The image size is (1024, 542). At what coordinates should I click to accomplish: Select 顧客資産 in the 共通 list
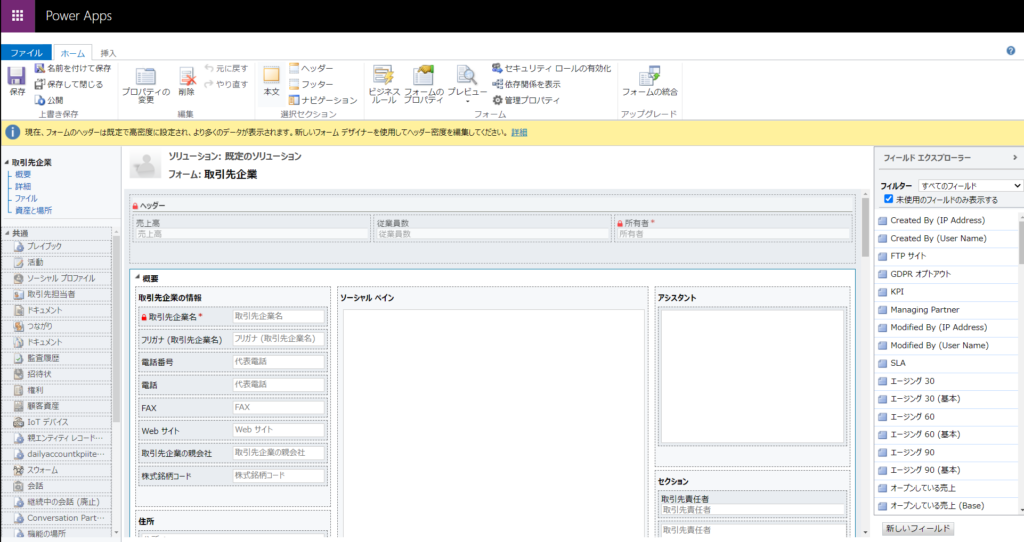[56, 406]
